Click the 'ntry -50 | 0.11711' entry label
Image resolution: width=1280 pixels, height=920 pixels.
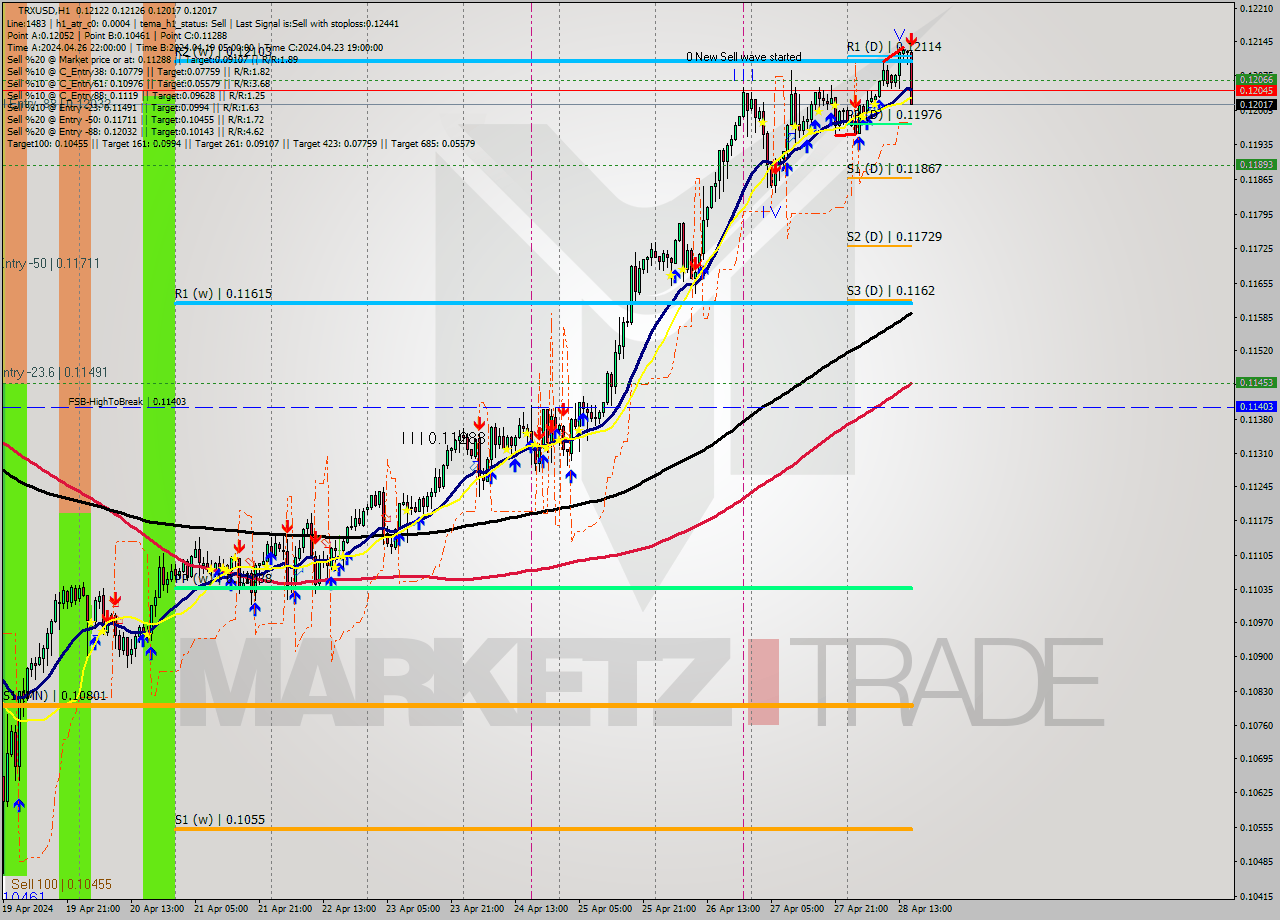(51, 263)
